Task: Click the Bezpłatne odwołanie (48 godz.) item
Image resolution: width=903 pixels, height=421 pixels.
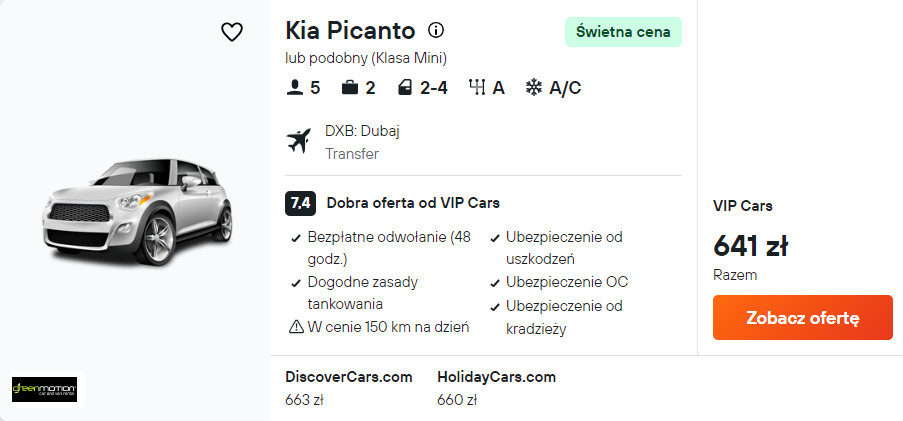Action: tap(382, 248)
